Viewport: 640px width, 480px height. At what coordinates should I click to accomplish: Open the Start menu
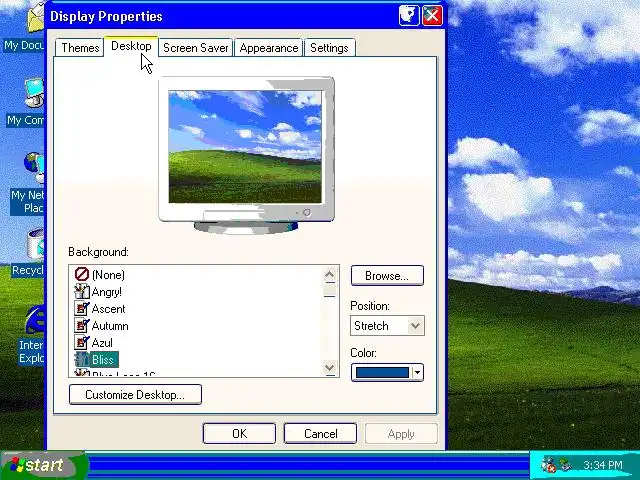(42, 465)
